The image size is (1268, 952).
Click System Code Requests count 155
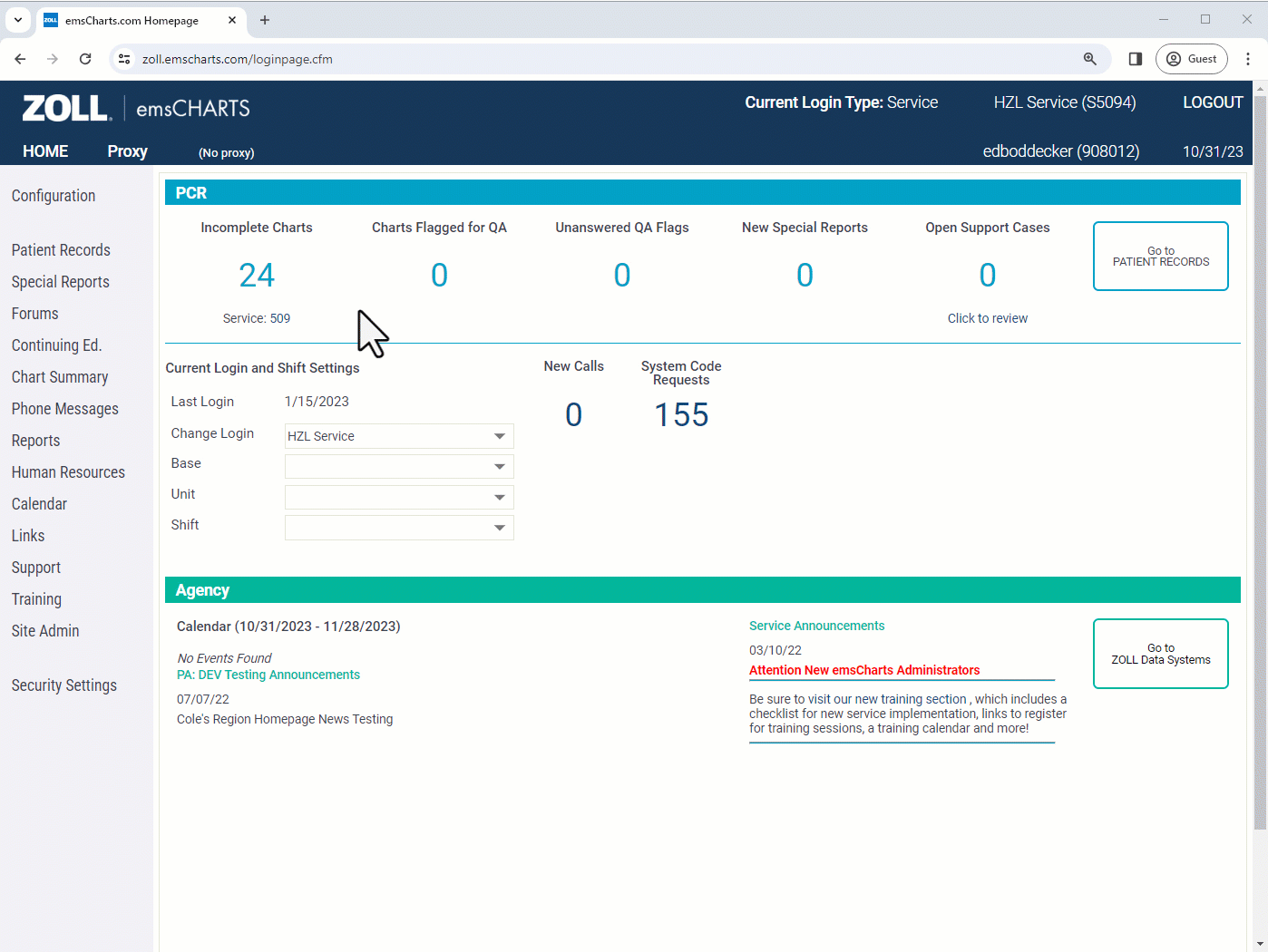[x=681, y=414]
